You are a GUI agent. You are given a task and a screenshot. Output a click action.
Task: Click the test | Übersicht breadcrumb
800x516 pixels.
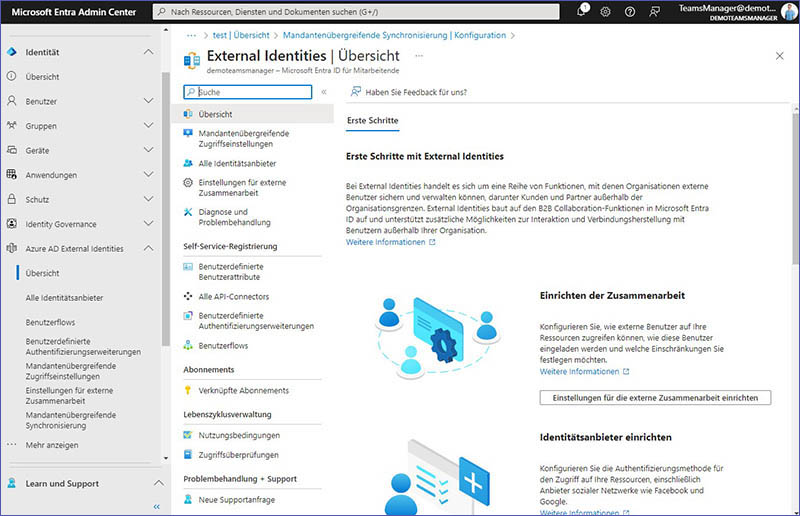(241, 35)
